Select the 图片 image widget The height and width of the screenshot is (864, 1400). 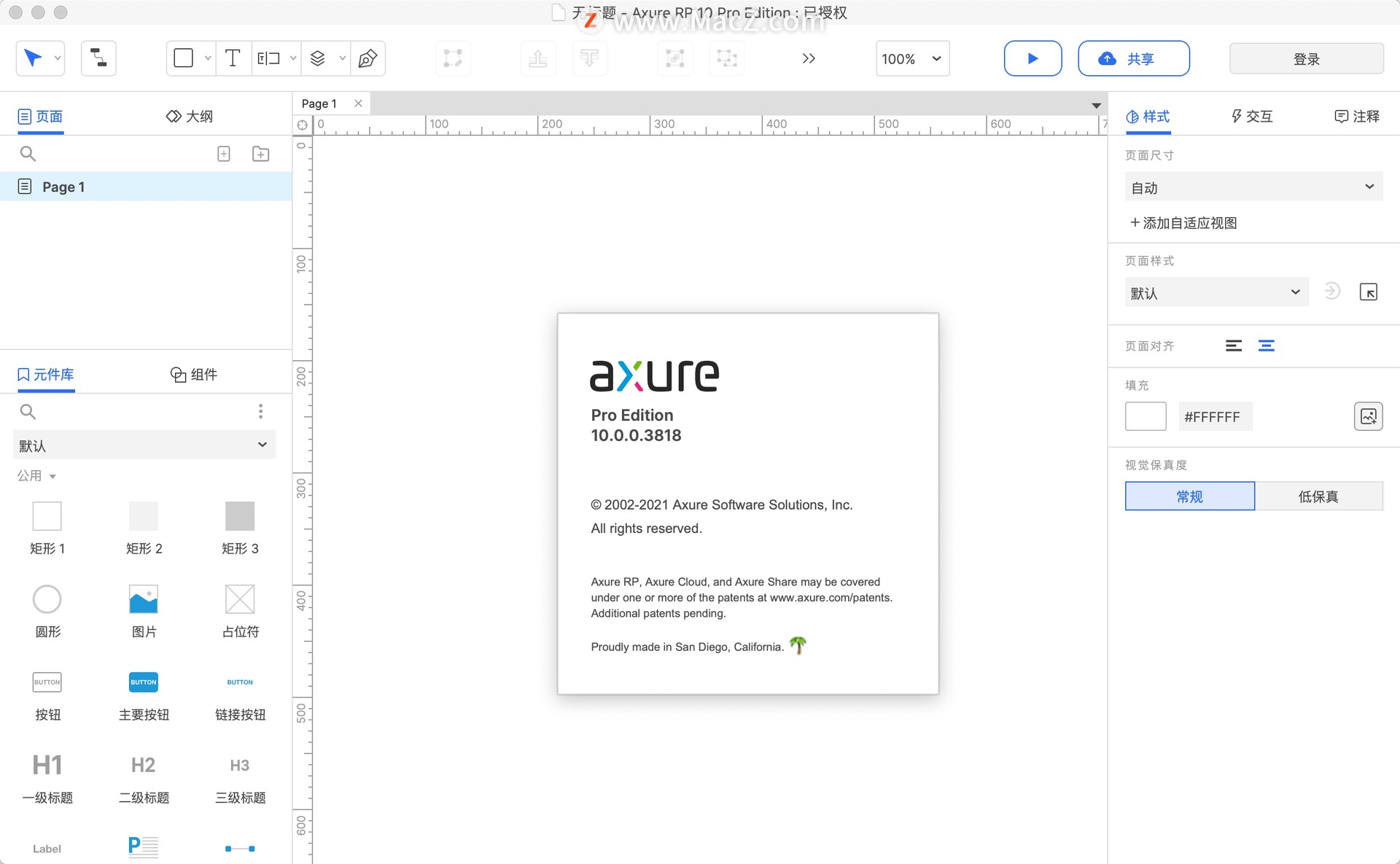[144, 611]
